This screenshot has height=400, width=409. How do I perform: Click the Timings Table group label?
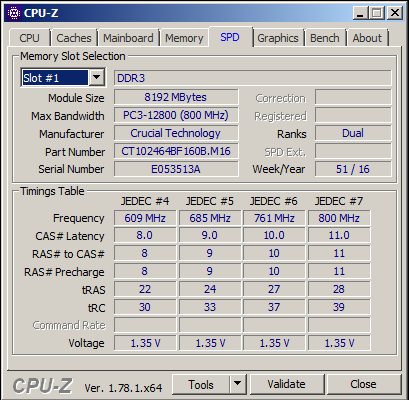[x=52, y=191]
